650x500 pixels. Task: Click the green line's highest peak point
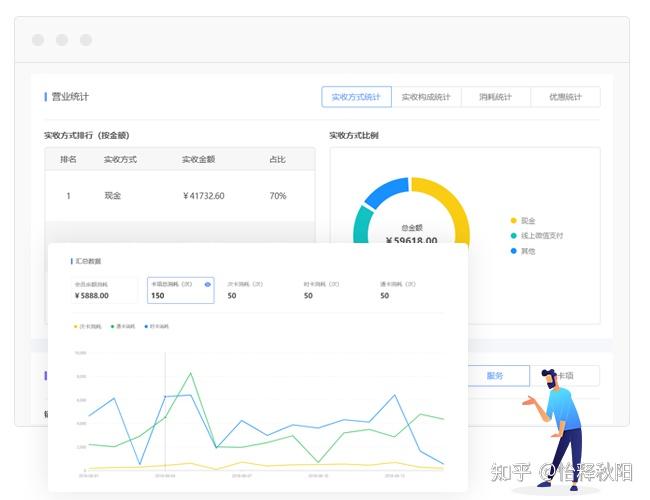pos(191,373)
